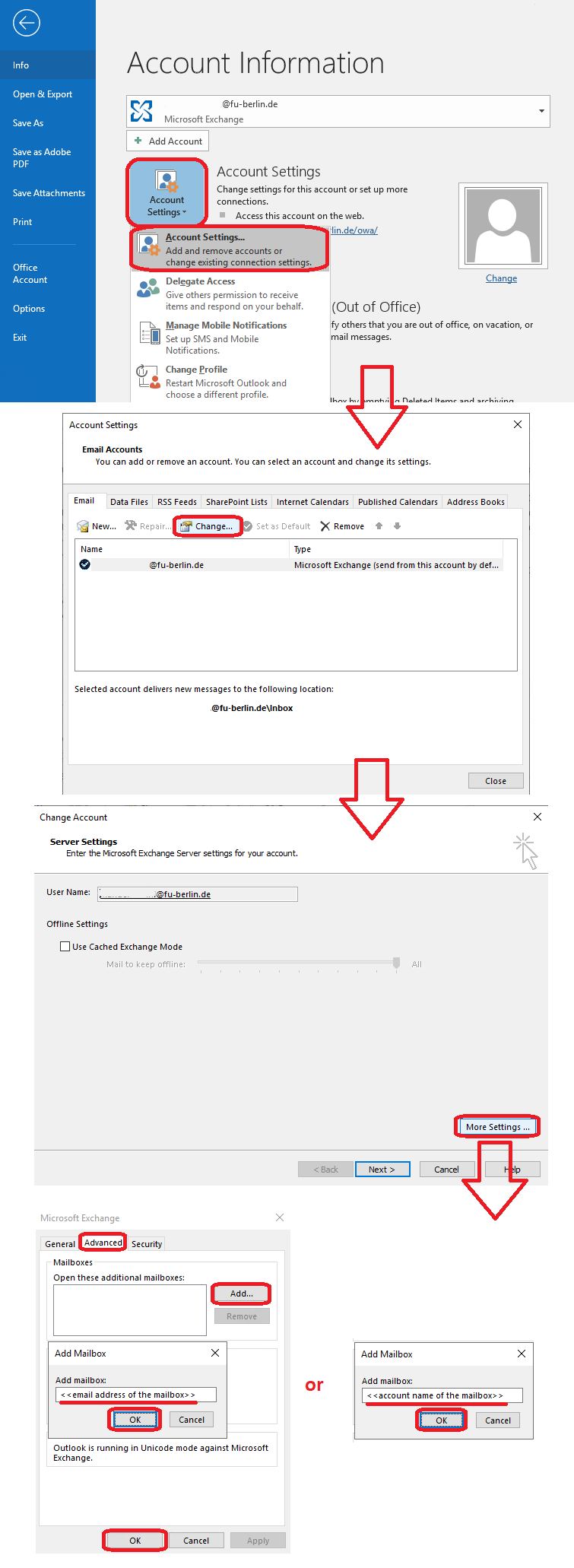This screenshot has width=574, height=1568.
Task: Click the Change link under profile photo
Action: coord(502,278)
